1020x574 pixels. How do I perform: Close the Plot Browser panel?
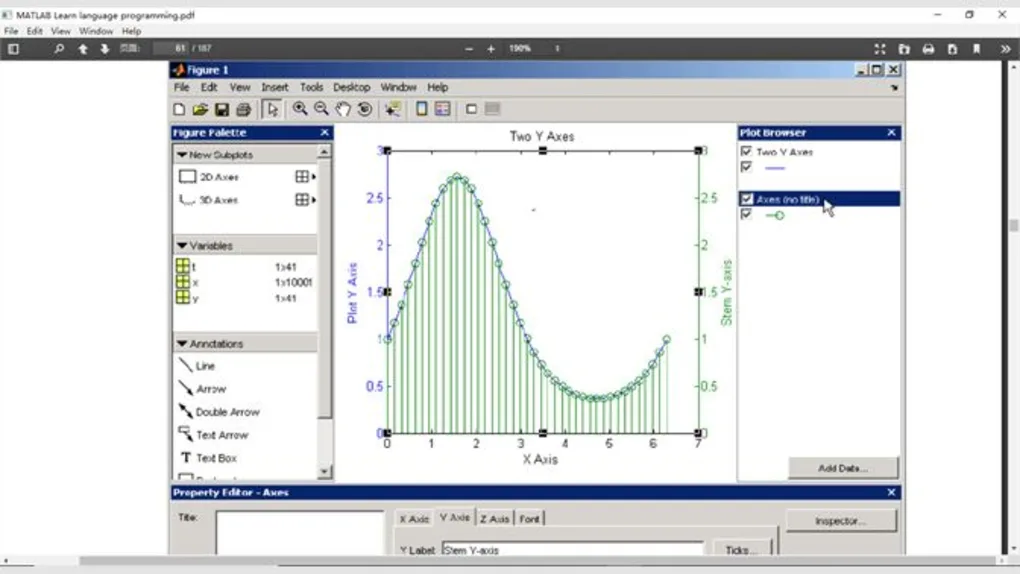coord(891,133)
